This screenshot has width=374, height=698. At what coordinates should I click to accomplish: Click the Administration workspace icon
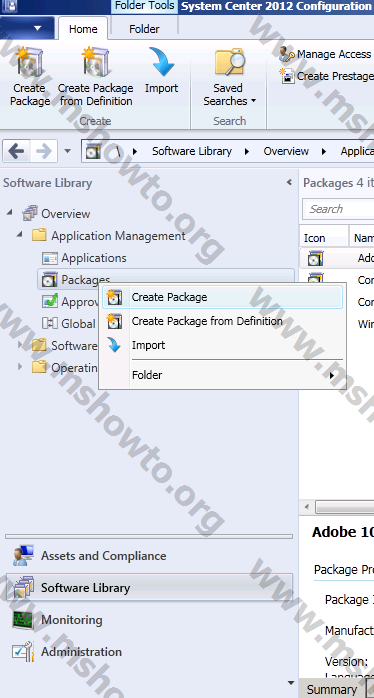click(x=23, y=651)
